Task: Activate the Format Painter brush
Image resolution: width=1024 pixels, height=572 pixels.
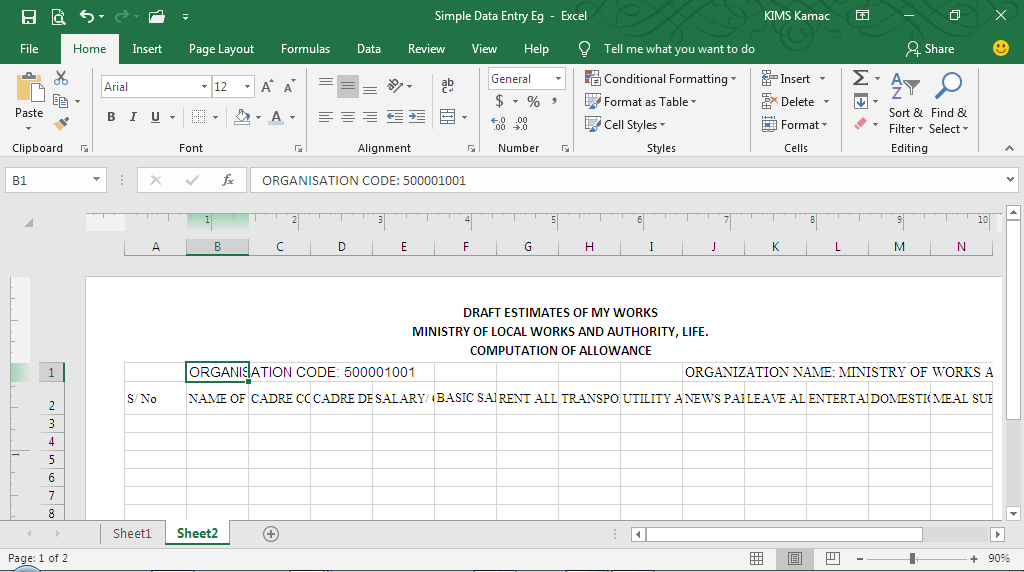Action: click(61, 123)
